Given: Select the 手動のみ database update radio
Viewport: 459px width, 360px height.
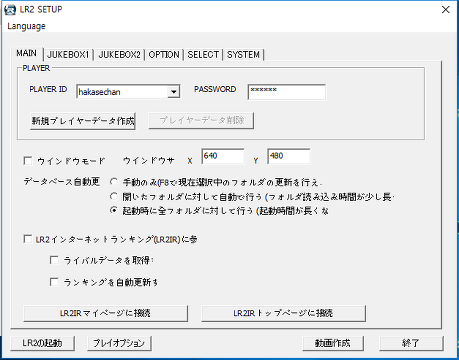Looking at the screenshot, I should coord(114,182).
